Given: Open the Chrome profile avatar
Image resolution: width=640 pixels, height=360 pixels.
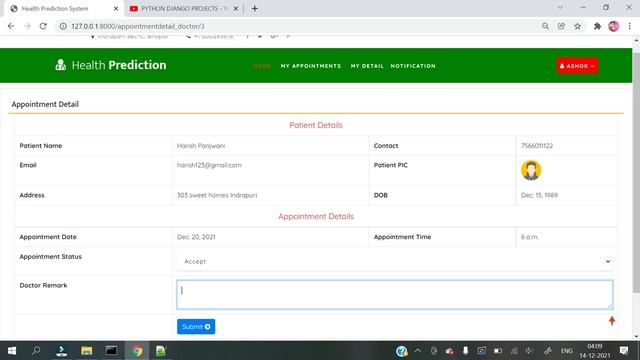Looking at the screenshot, I should point(613,26).
